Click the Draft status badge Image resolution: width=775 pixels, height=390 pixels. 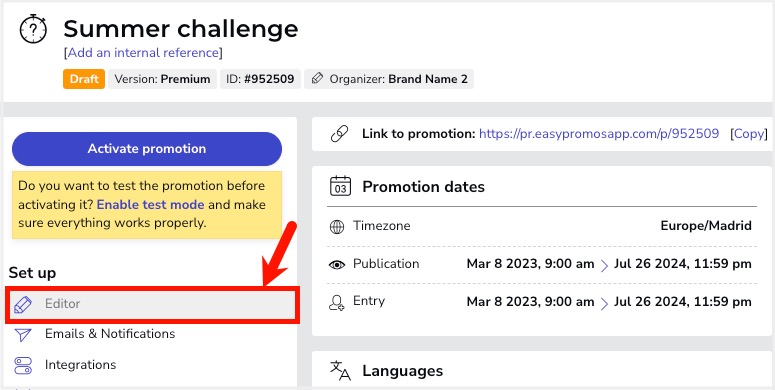point(84,79)
